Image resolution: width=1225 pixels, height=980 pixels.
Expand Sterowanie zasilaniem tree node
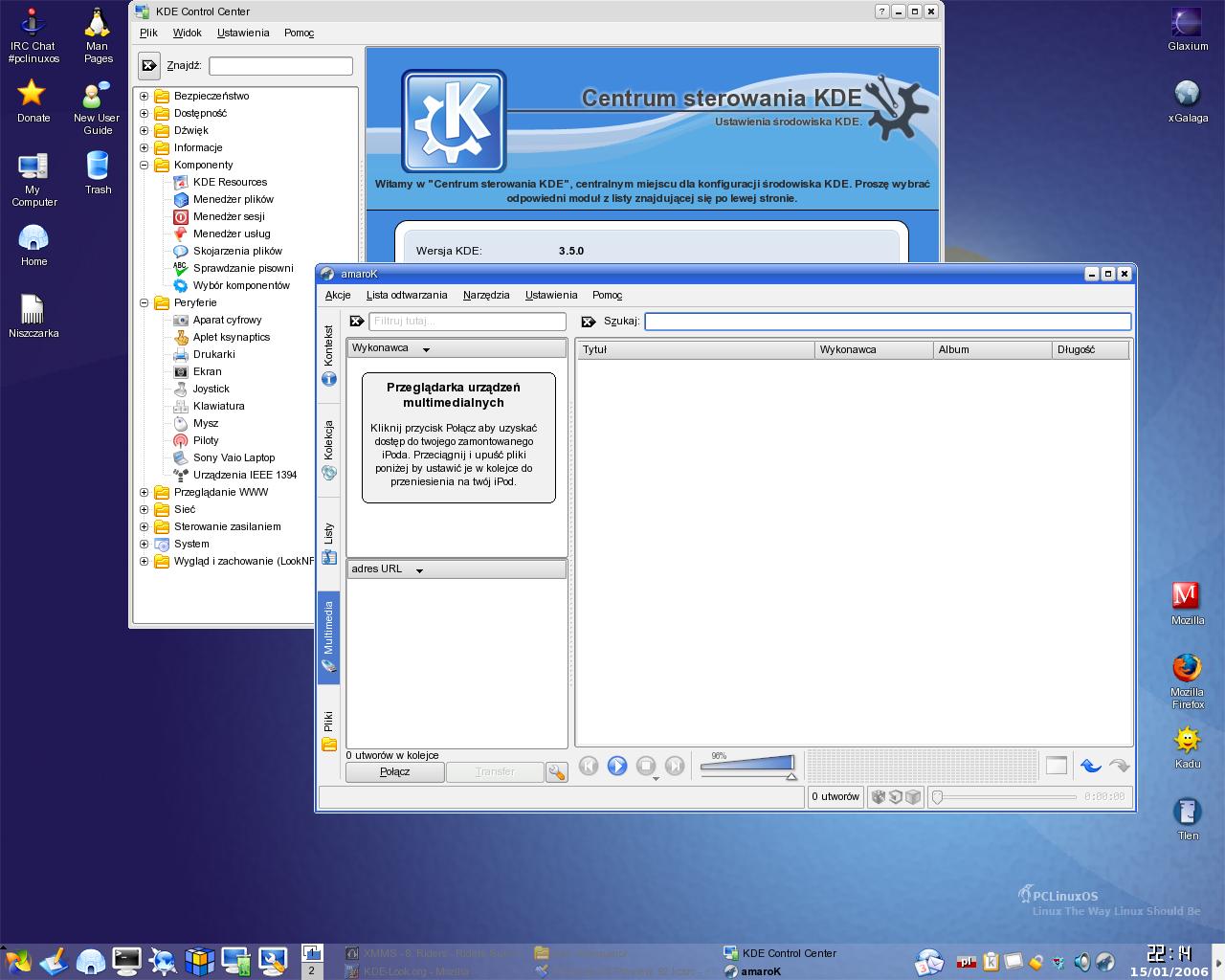point(145,526)
